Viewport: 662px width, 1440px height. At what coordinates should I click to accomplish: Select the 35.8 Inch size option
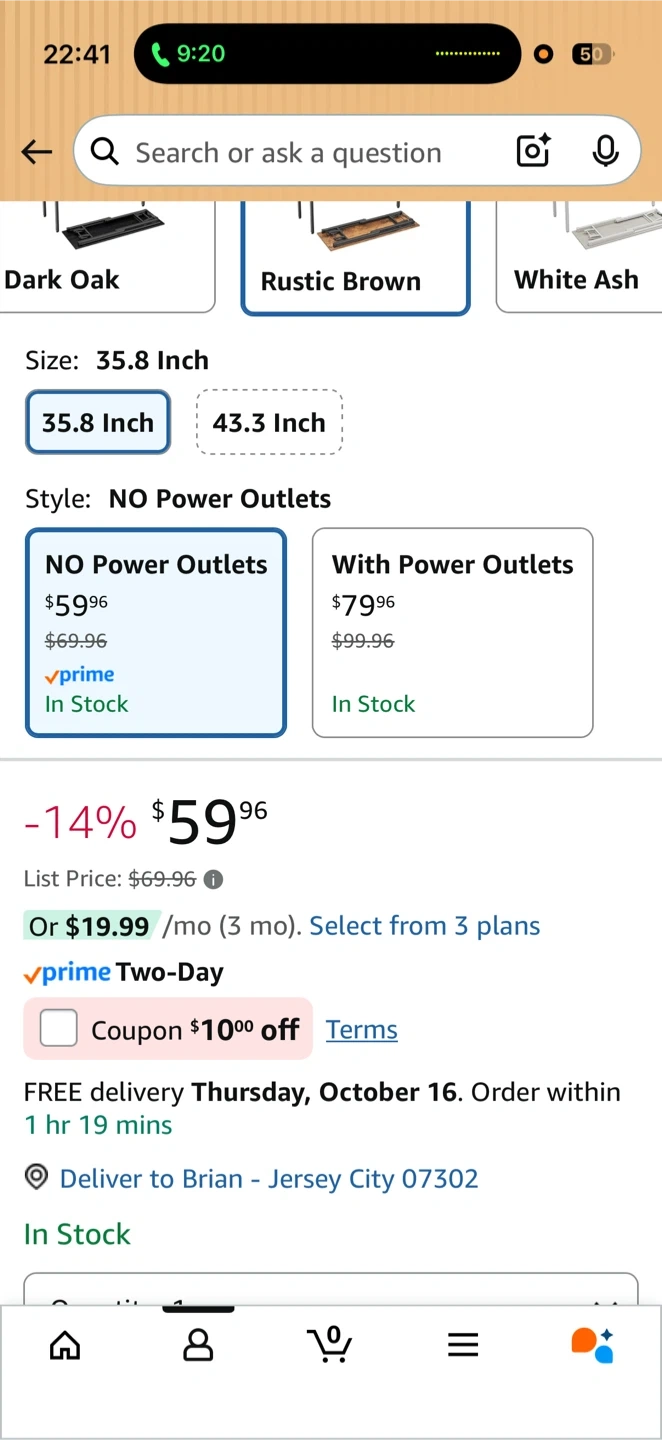(x=98, y=422)
